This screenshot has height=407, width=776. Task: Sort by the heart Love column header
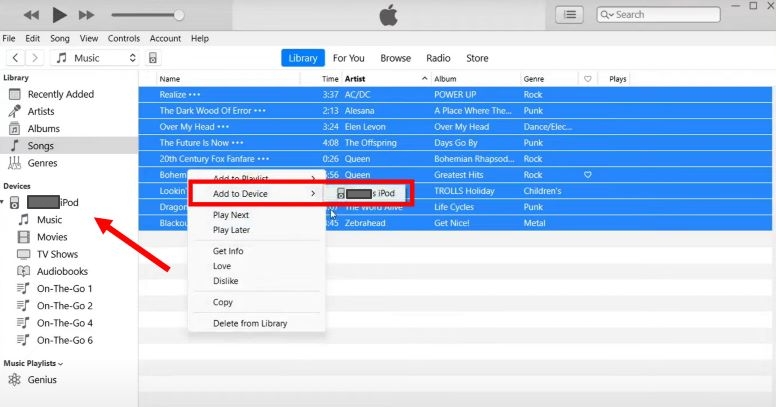(587, 79)
